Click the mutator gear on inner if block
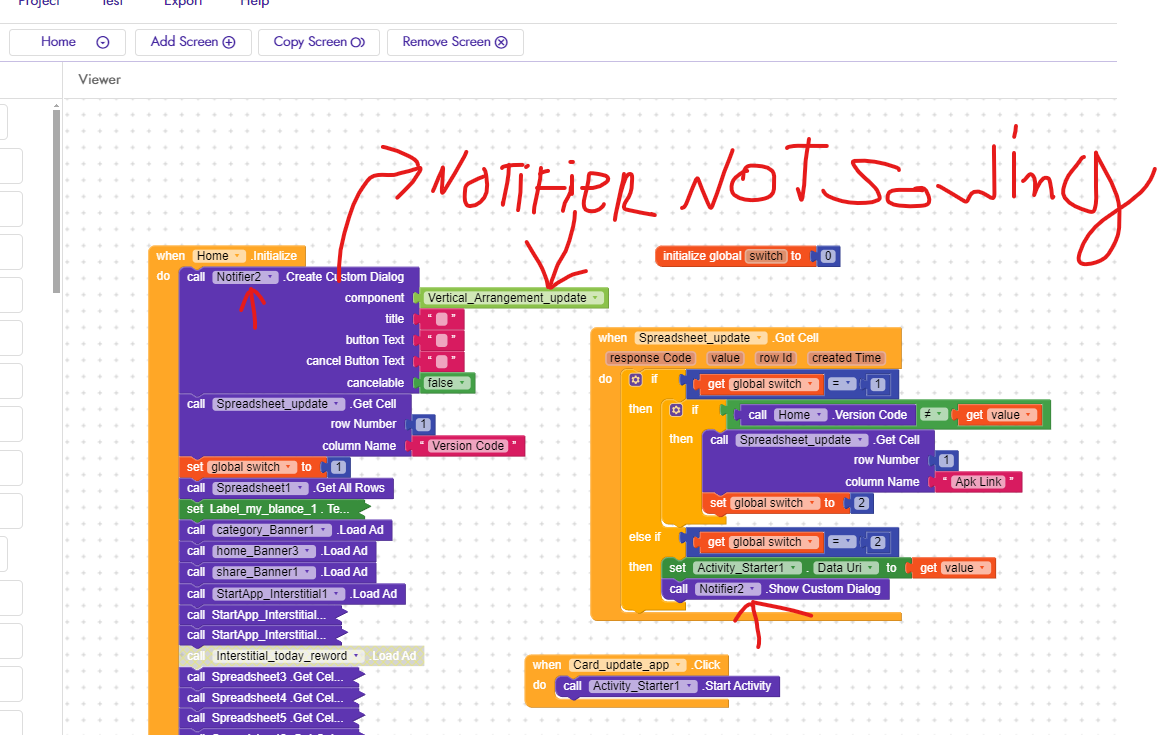The image size is (1157, 735). point(676,410)
